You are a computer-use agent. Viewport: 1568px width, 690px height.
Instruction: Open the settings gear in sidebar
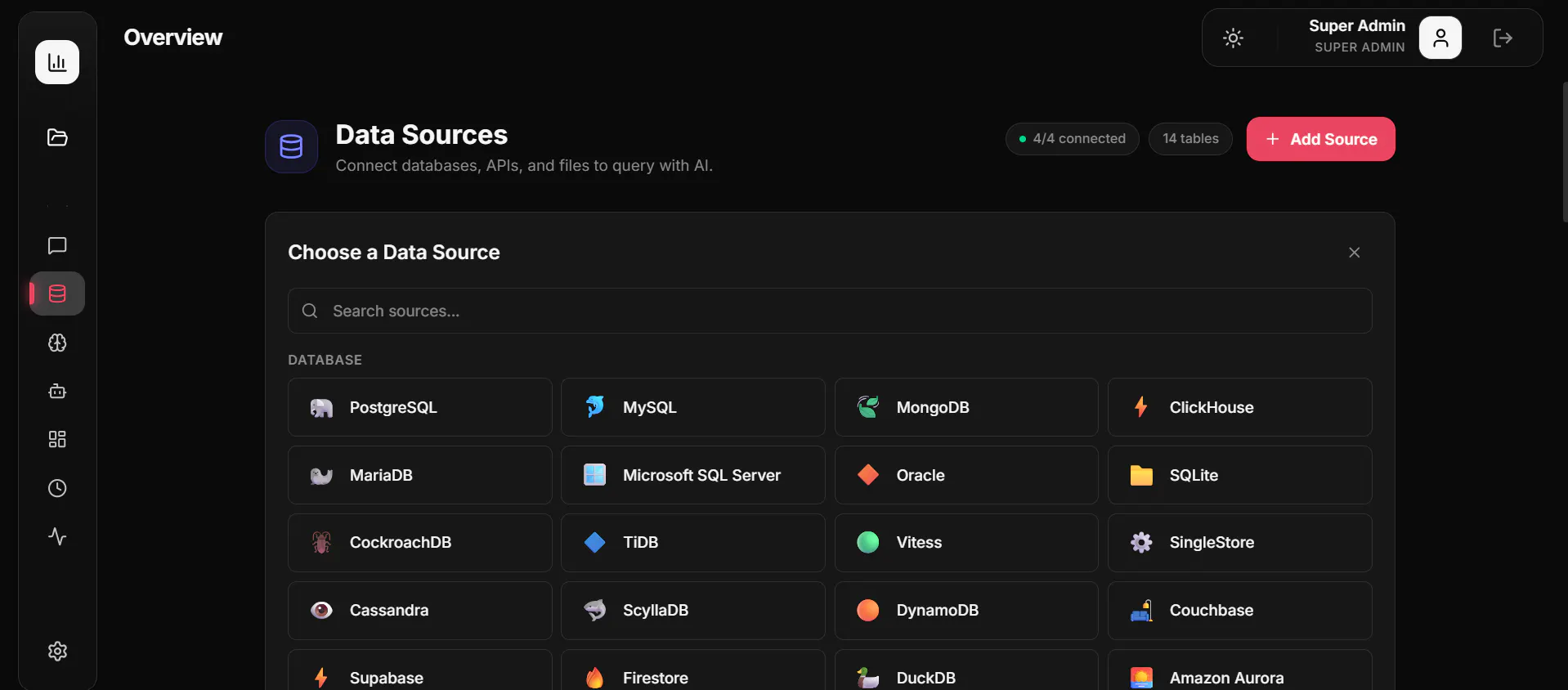coord(57,652)
